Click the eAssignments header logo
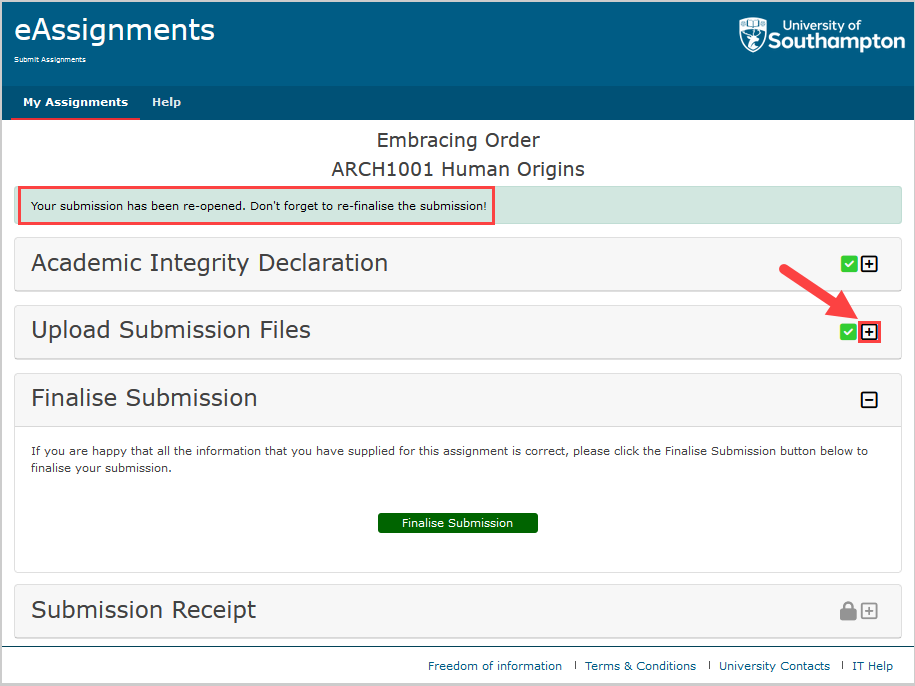The width and height of the screenshot is (915, 686). click(113, 29)
